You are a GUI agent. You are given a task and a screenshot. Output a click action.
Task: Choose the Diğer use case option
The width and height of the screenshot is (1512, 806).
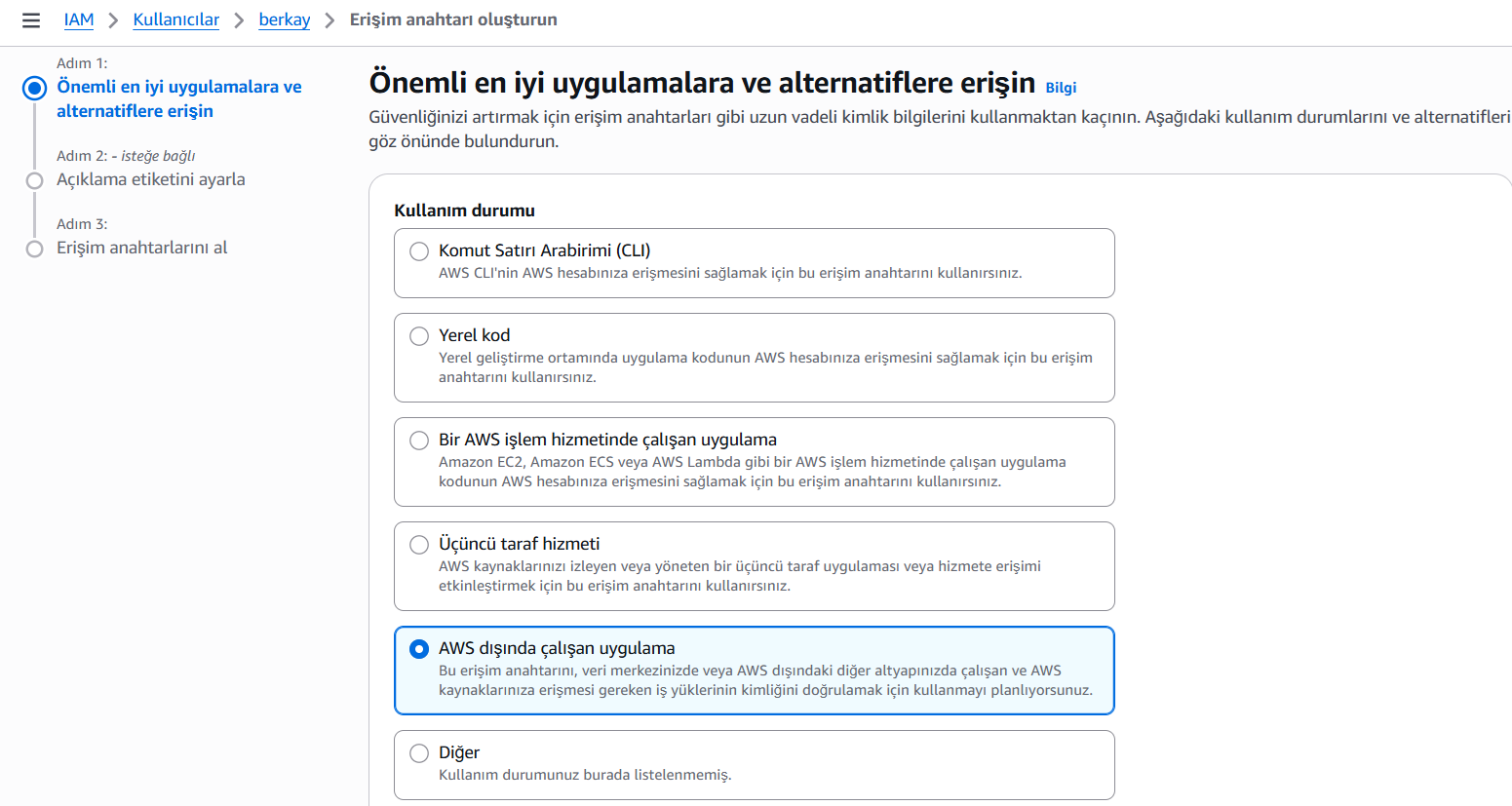click(419, 753)
